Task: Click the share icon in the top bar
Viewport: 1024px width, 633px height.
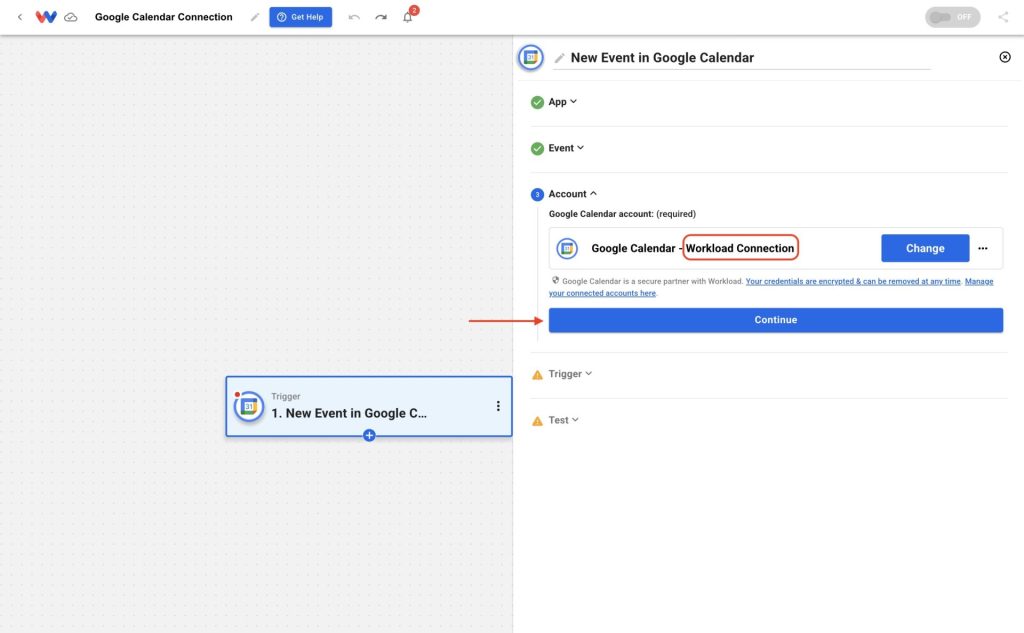Action: click(x=1003, y=17)
